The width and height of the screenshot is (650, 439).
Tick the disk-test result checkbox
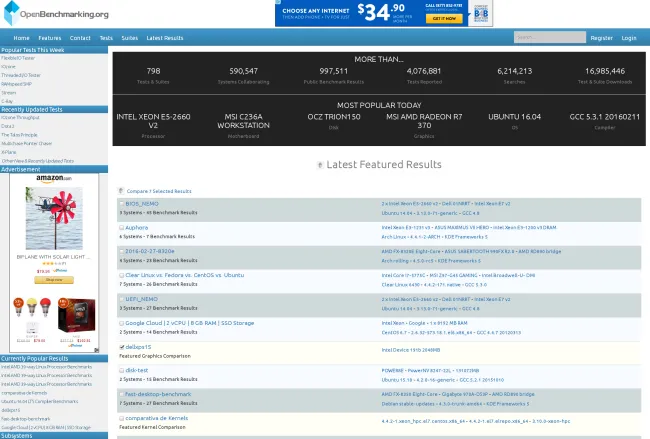121,370
